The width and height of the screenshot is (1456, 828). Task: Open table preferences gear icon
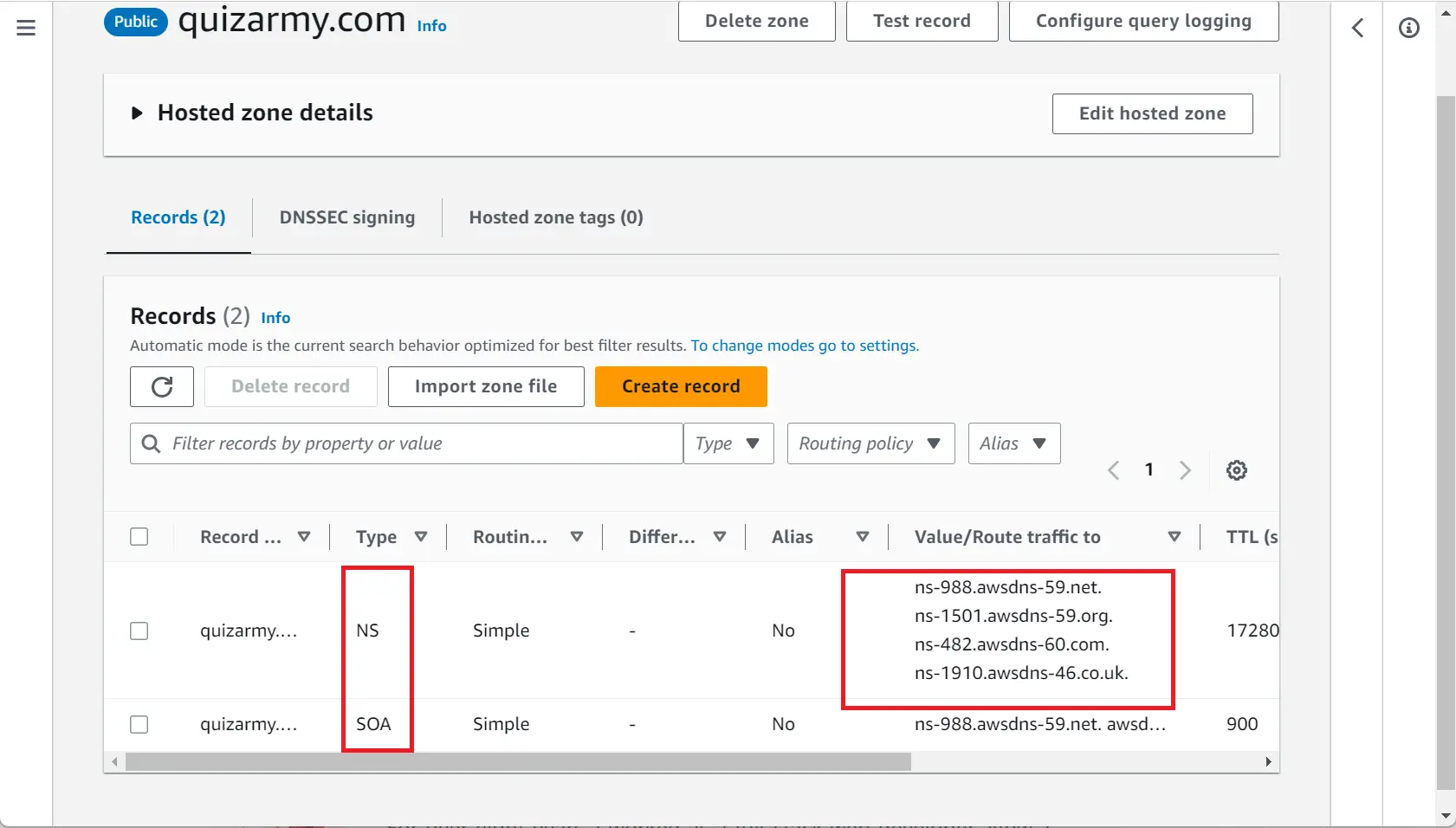(1237, 470)
